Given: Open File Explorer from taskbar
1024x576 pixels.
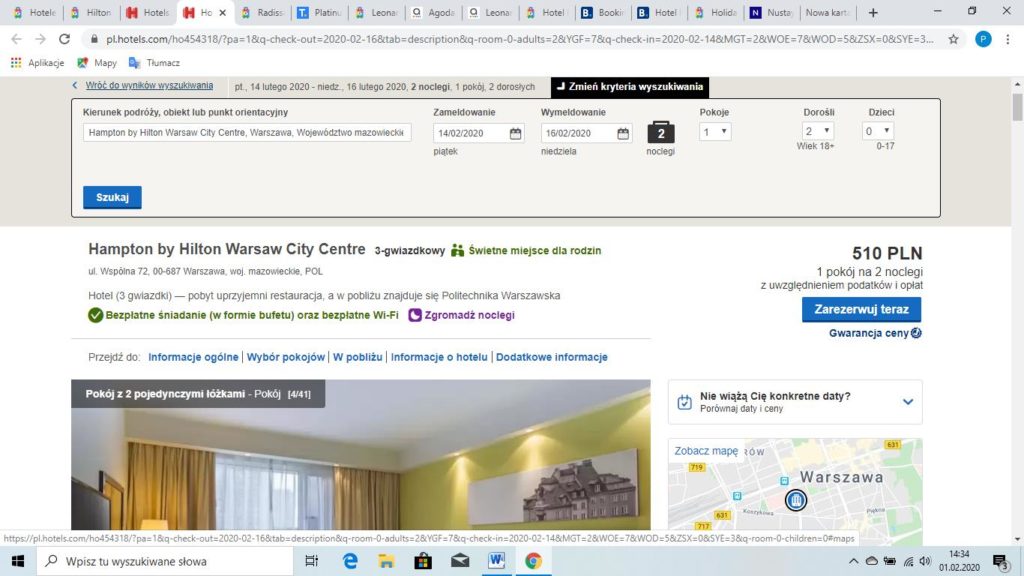Looking at the screenshot, I should click(387, 561).
